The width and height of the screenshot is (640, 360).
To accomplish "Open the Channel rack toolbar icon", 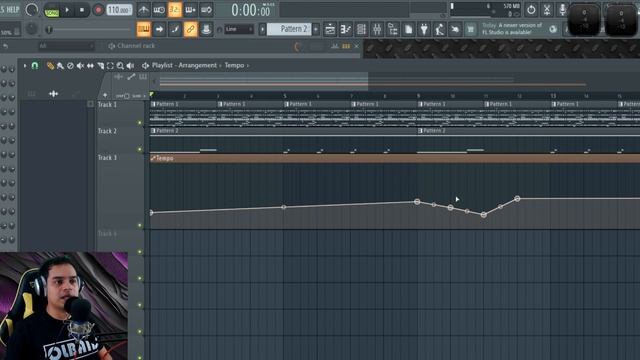I will pyautogui.click(x=361, y=29).
